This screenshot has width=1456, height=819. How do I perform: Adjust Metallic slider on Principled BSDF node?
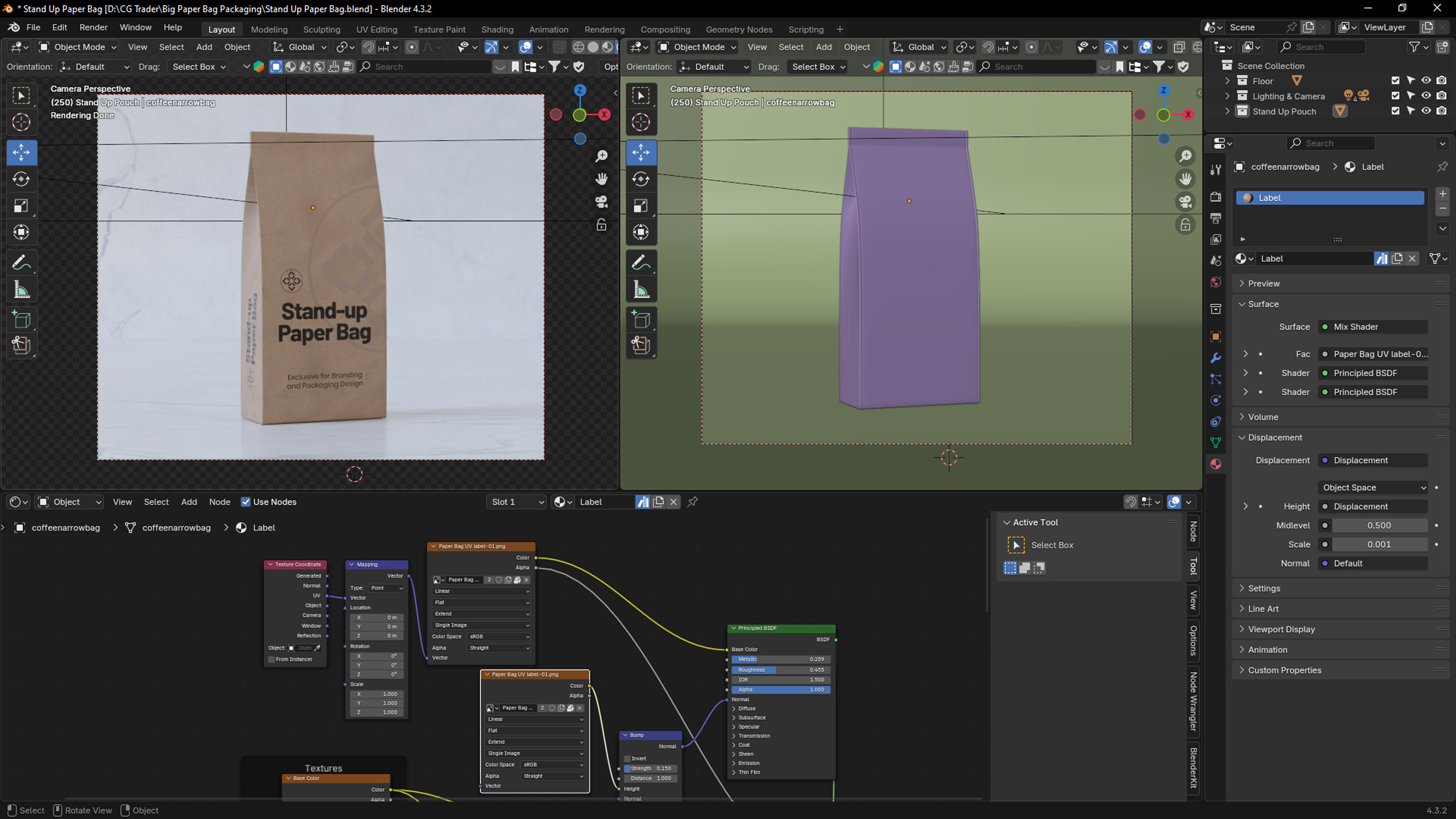pyautogui.click(x=781, y=660)
